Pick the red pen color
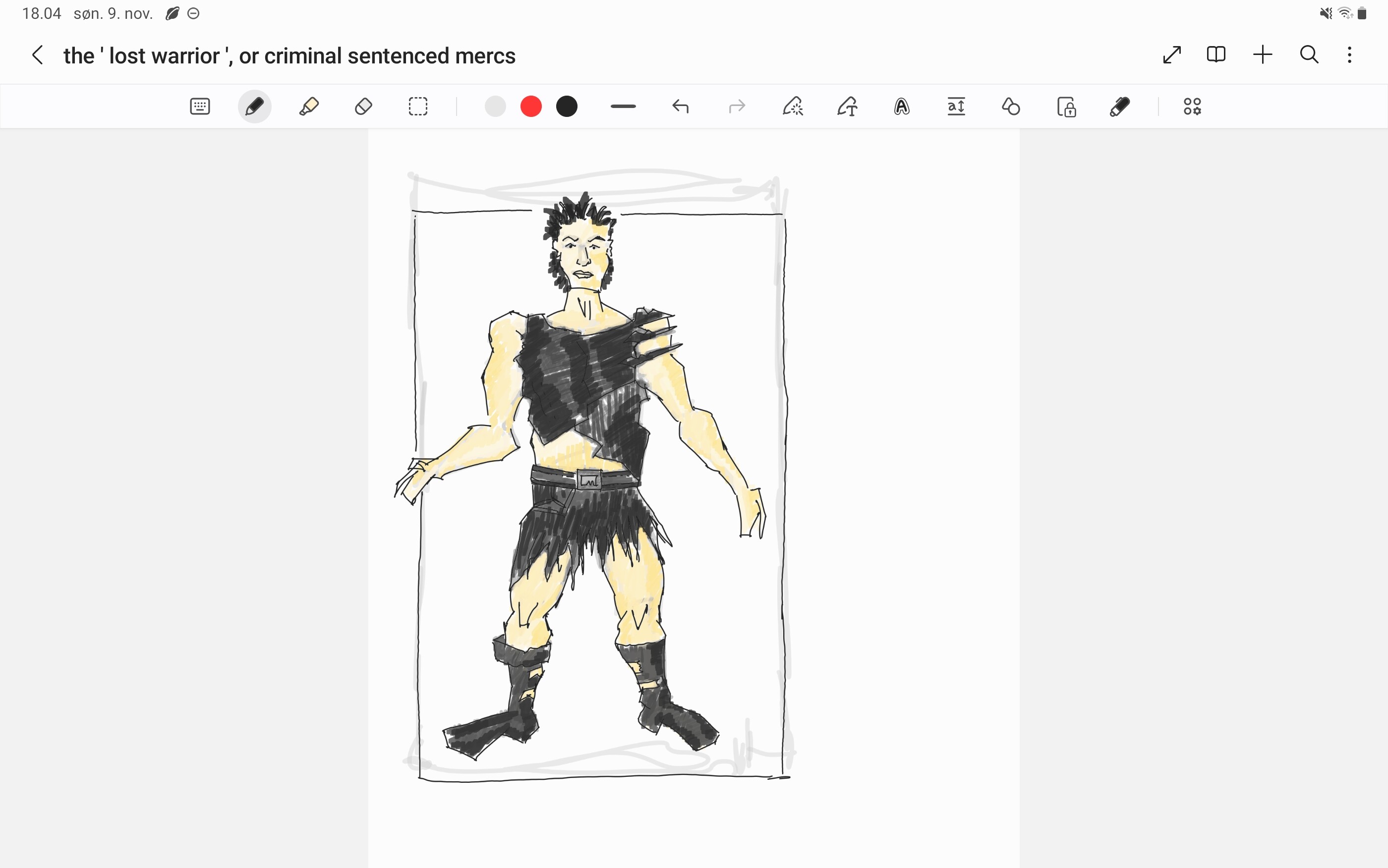The image size is (1388, 868). pos(531,107)
